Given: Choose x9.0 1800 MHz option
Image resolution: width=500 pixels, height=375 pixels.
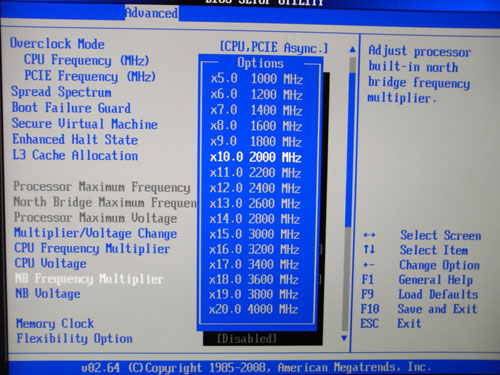Looking at the screenshot, I should tap(256, 142).
